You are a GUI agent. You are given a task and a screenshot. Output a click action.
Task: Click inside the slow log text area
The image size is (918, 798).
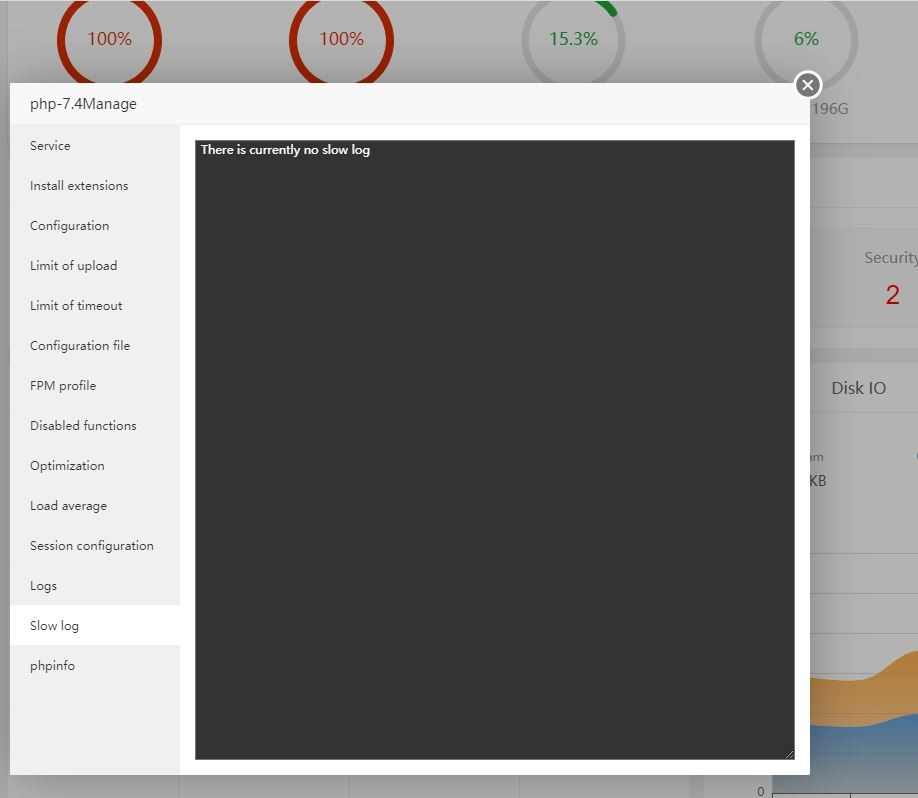495,450
